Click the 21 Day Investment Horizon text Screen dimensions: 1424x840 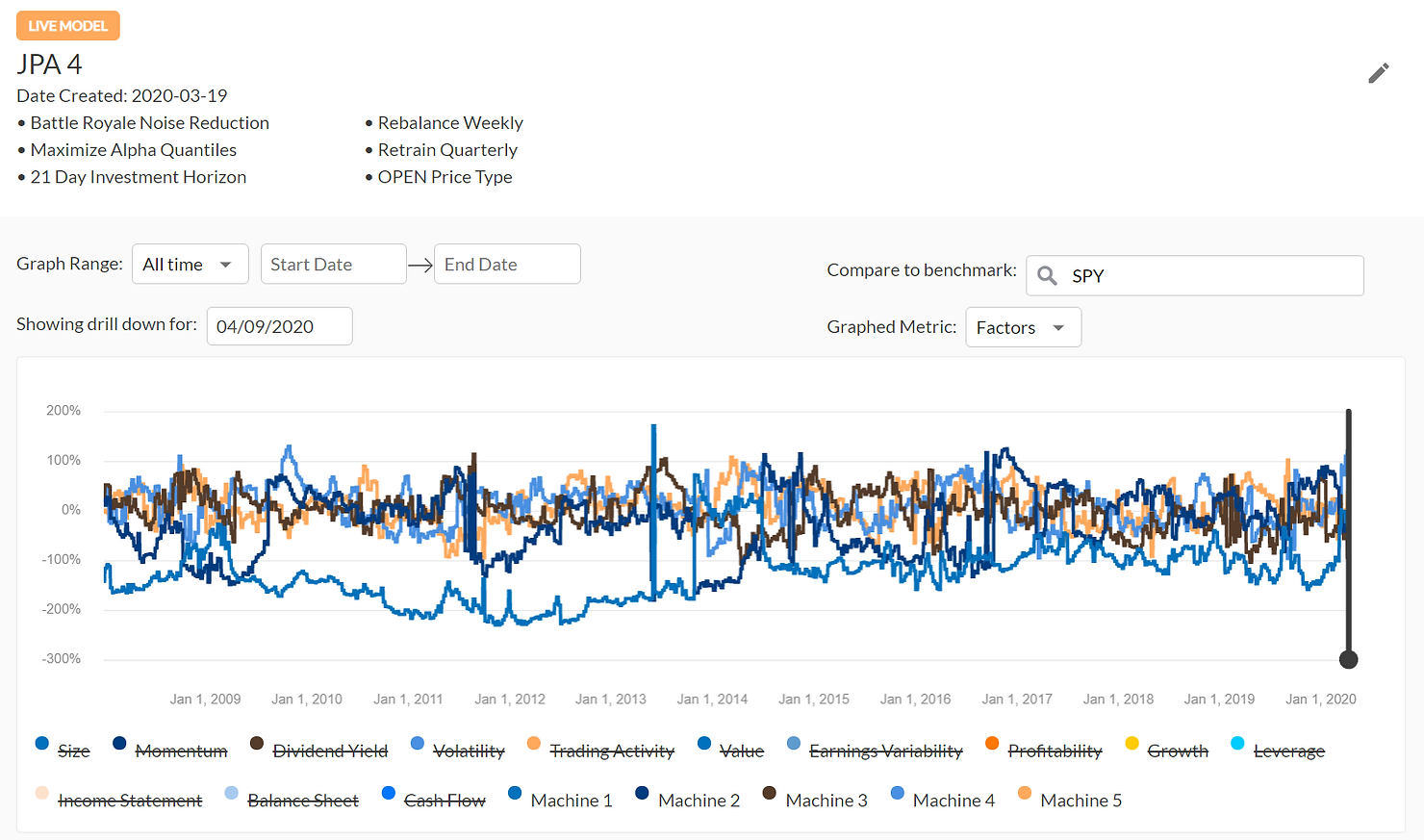tap(138, 177)
